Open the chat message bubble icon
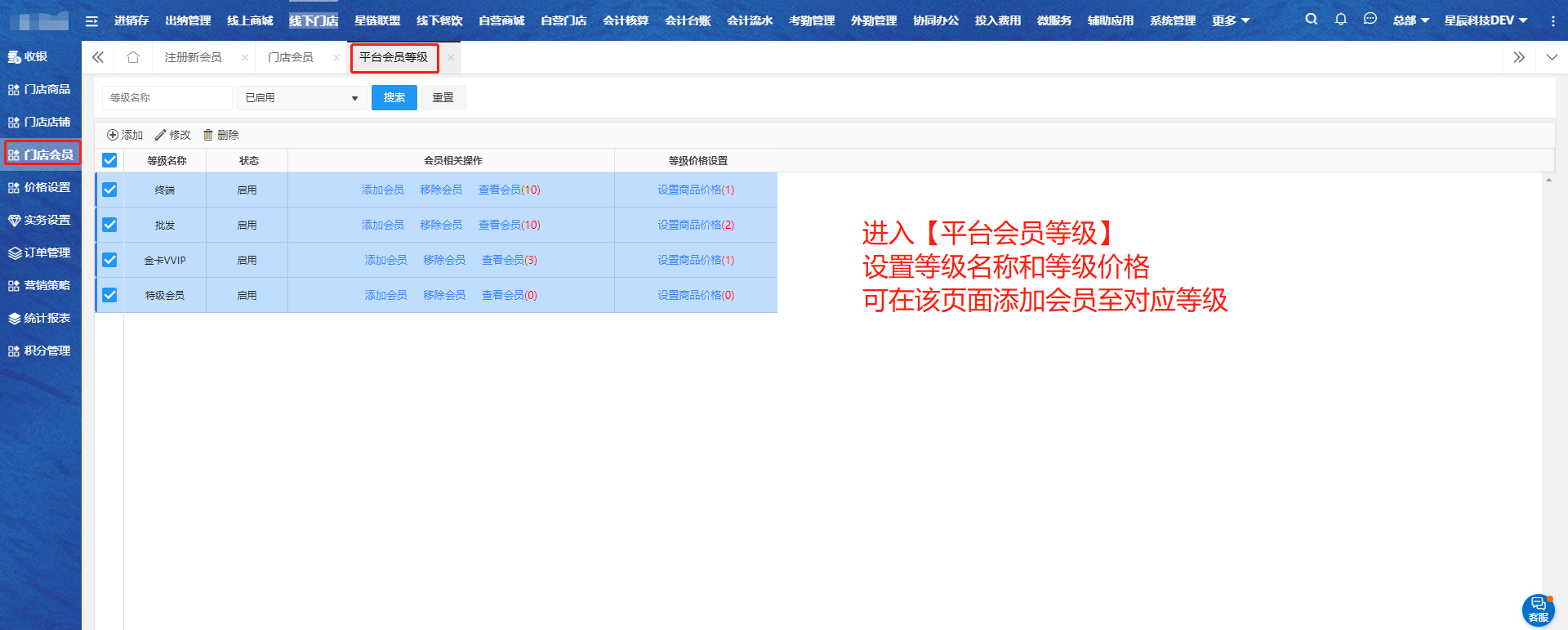Screen dimensions: 1568x630 tap(1370, 20)
